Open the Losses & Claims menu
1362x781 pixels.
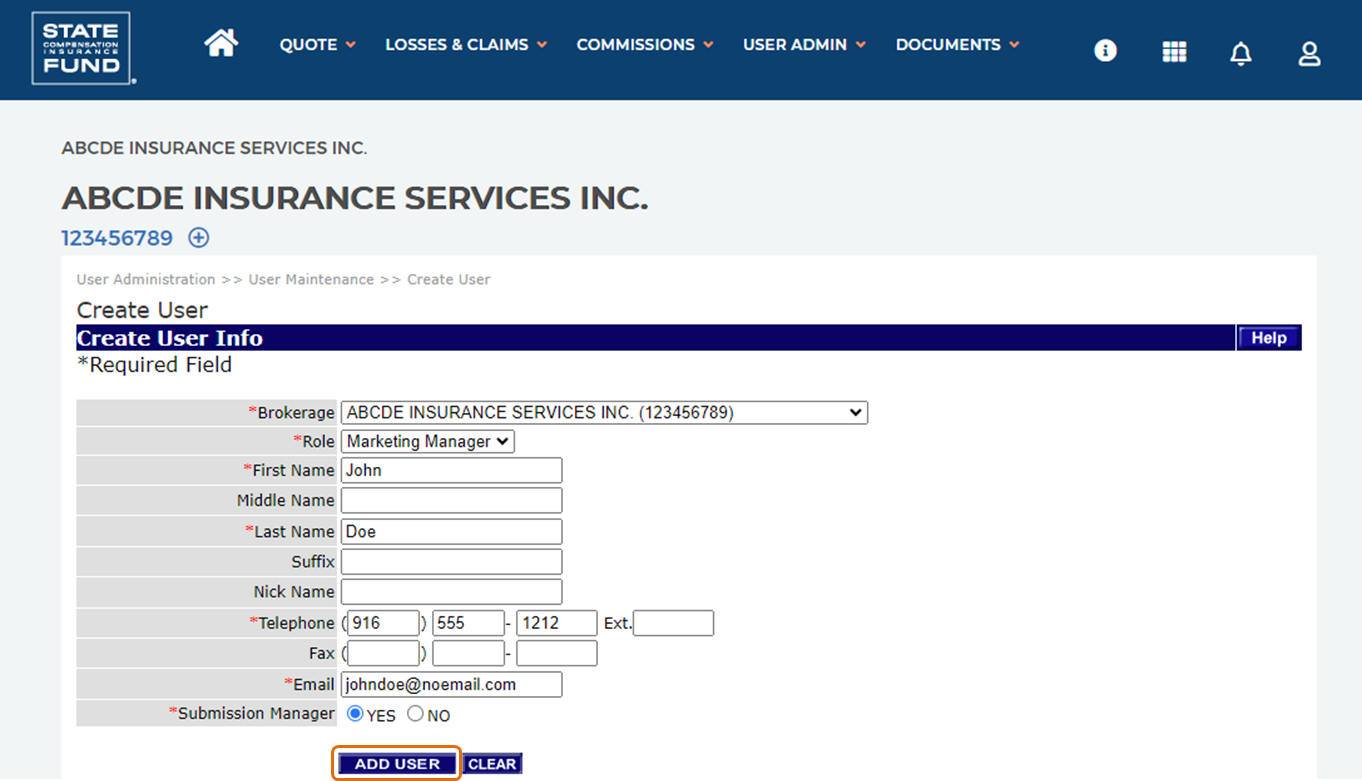(x=466, y=45)
